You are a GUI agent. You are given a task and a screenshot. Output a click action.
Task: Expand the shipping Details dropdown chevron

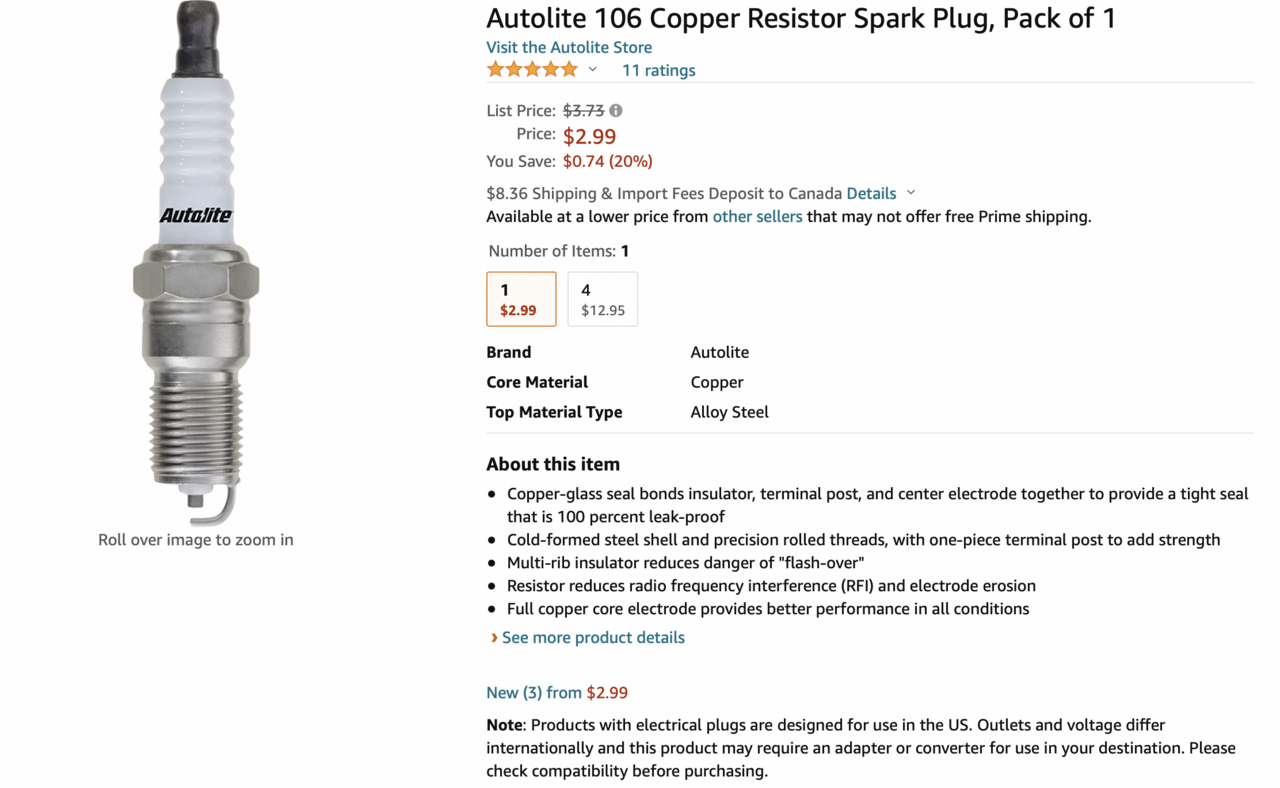pos(911,193)
